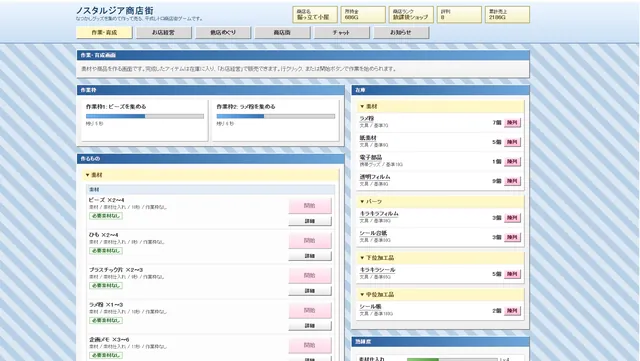The height and width of the screenshot is (361, 640).
Task: Click the pink button in the キラキラシール row
Action: pyautogui.click(x=512, y=274)
